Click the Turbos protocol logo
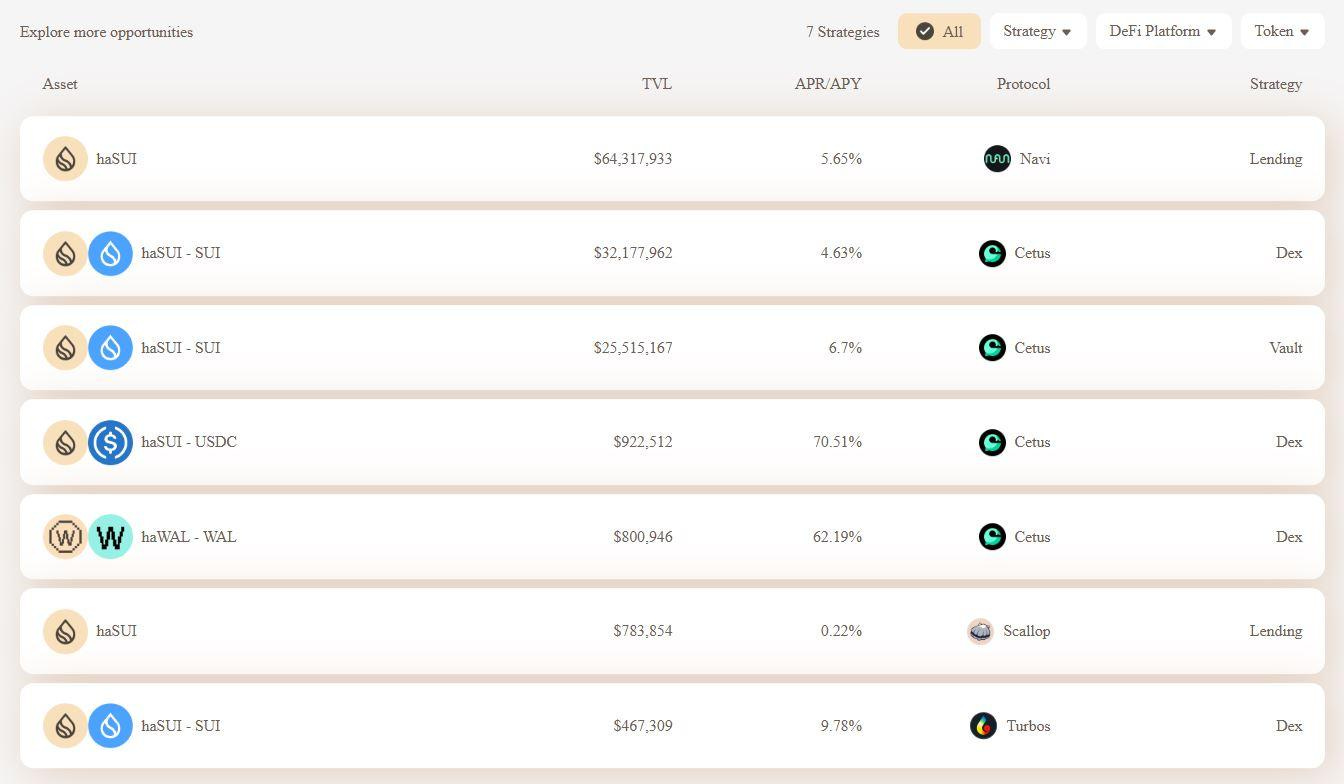The image size is (1344, 784). [x=983, y=726]
